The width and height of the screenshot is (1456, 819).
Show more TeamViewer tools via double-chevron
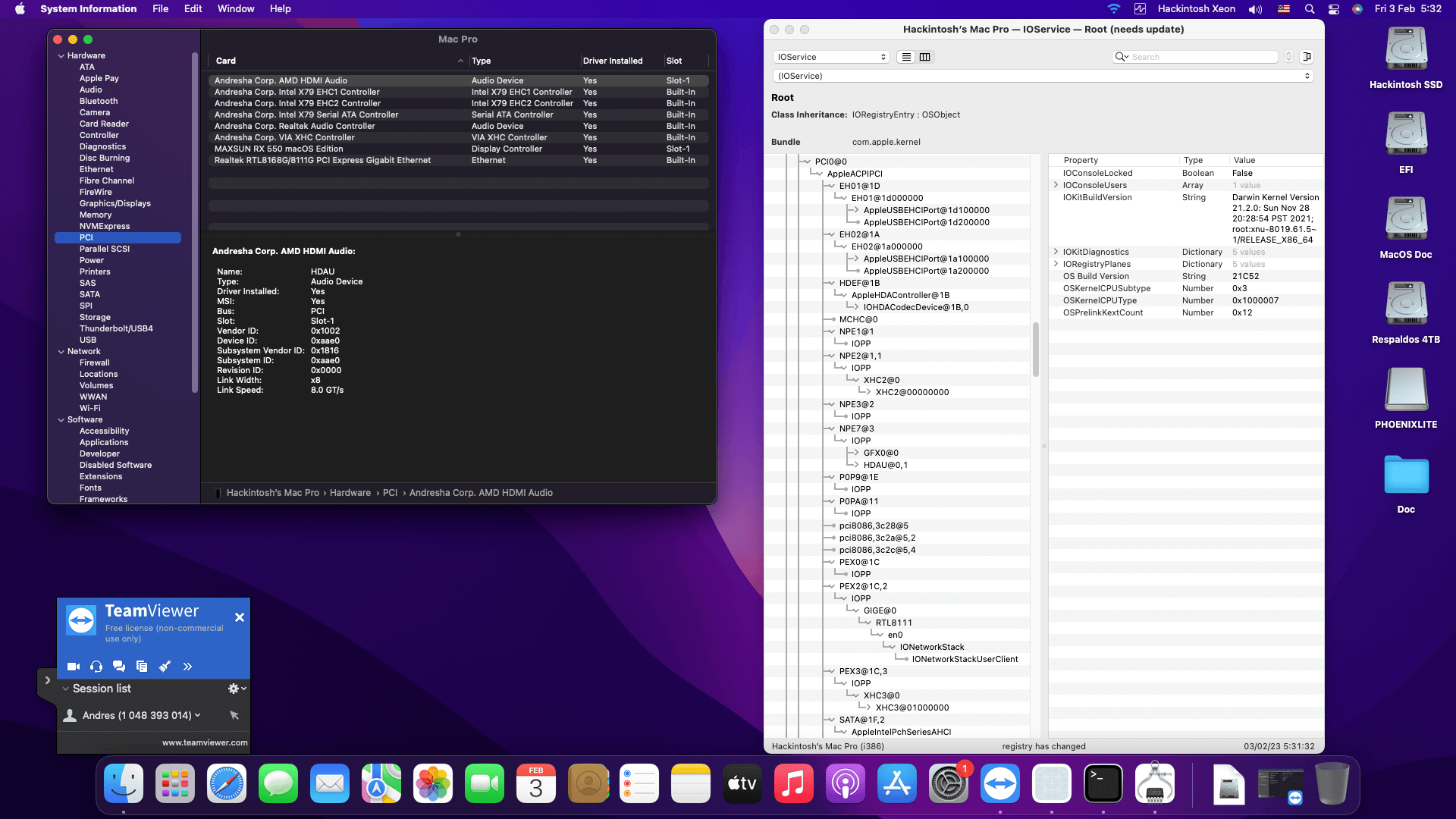187,667
